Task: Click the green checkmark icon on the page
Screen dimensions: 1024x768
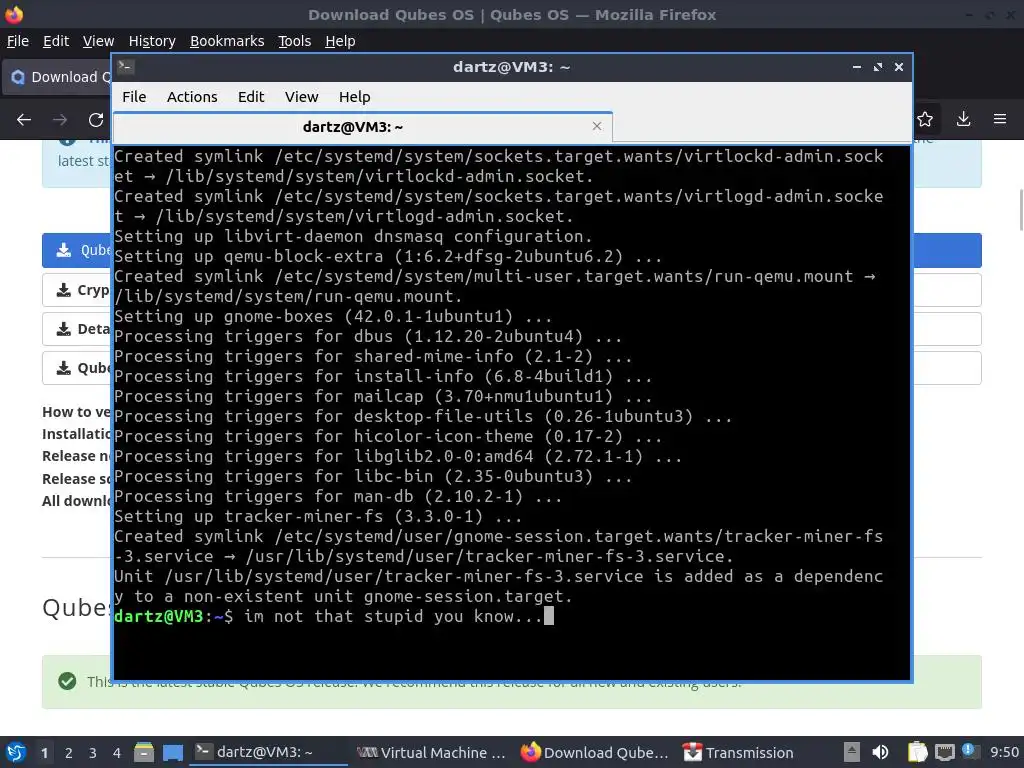Action: tap(67, 681)
